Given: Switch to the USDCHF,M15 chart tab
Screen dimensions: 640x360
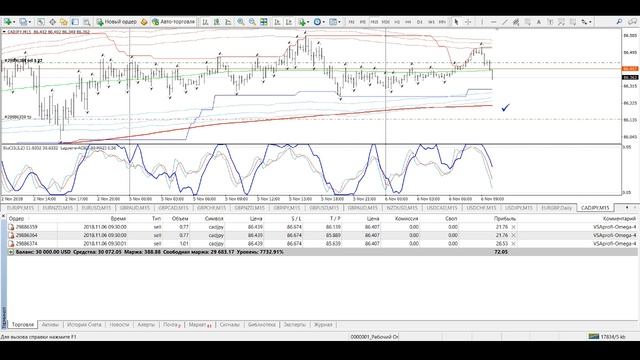Looking at the screenshot, I should pyautogui.click(x=481, y=208).
